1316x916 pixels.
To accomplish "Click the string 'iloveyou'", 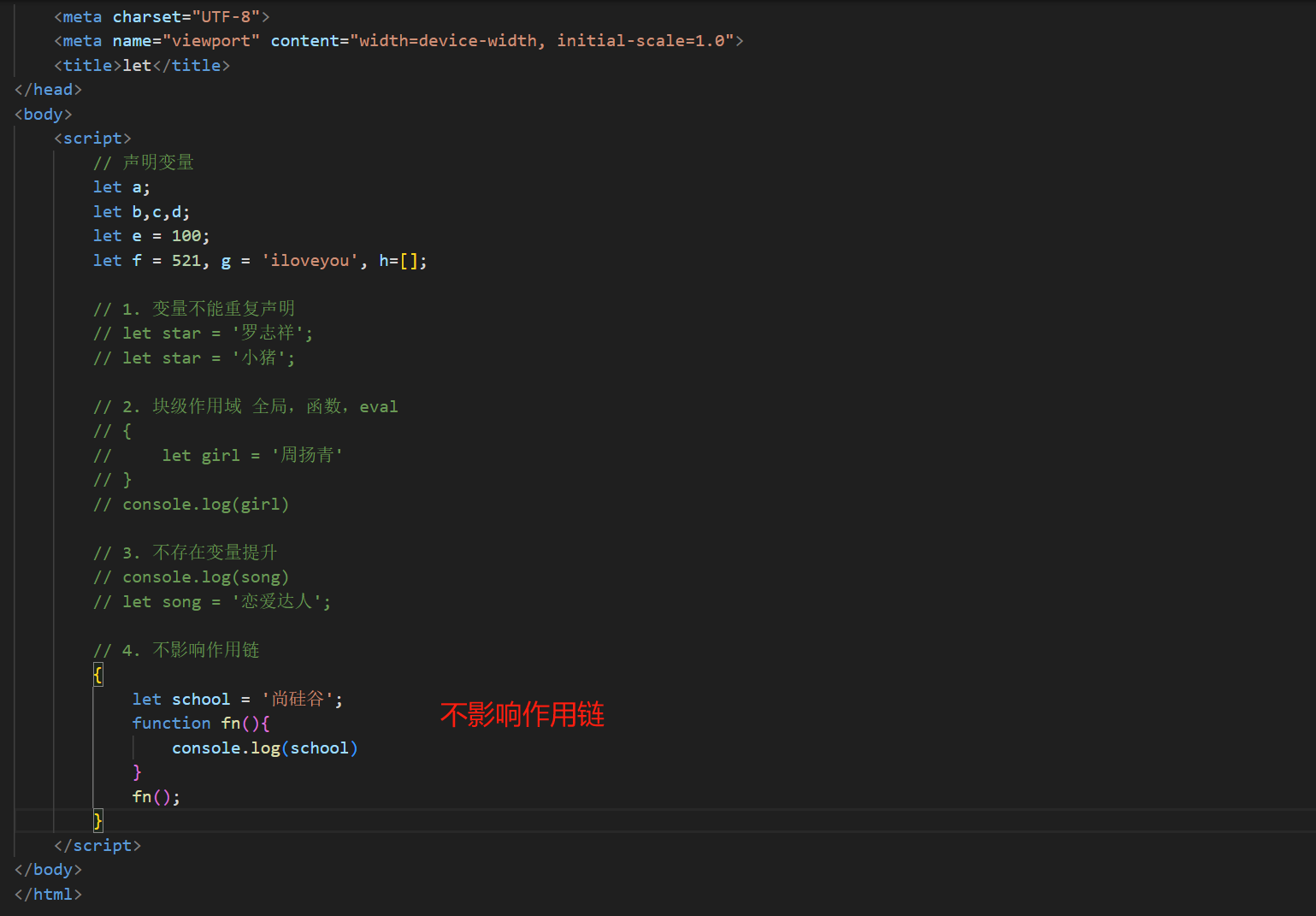I will click(310, 261).
